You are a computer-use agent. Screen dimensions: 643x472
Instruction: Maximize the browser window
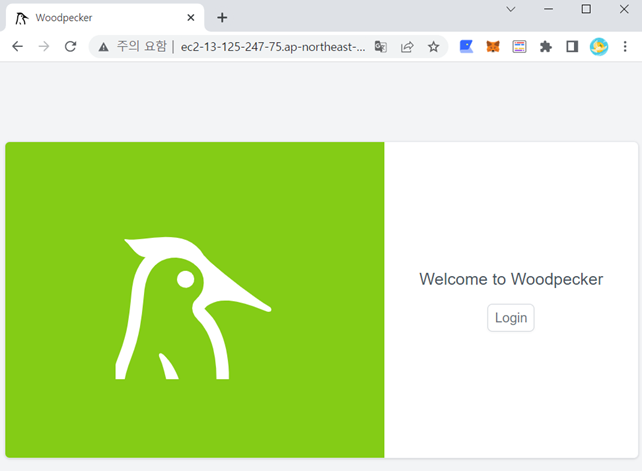586,9
